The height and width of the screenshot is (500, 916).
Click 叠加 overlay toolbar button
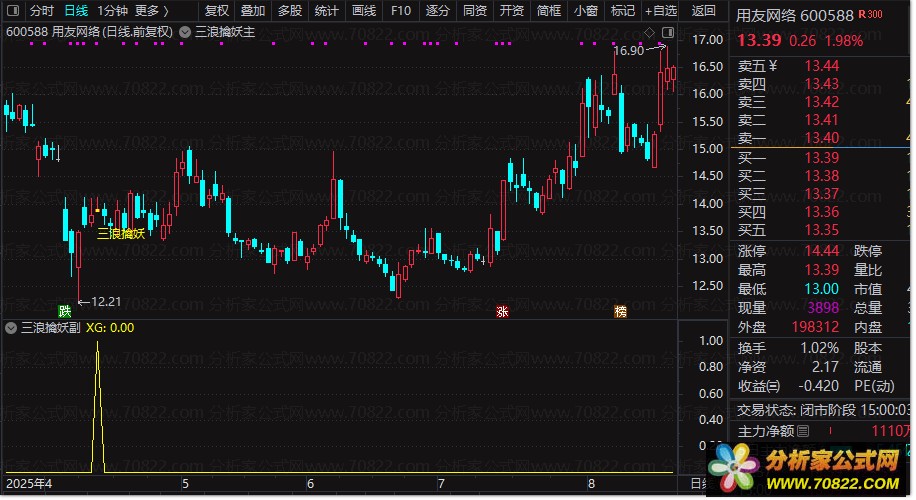point(253,11)
